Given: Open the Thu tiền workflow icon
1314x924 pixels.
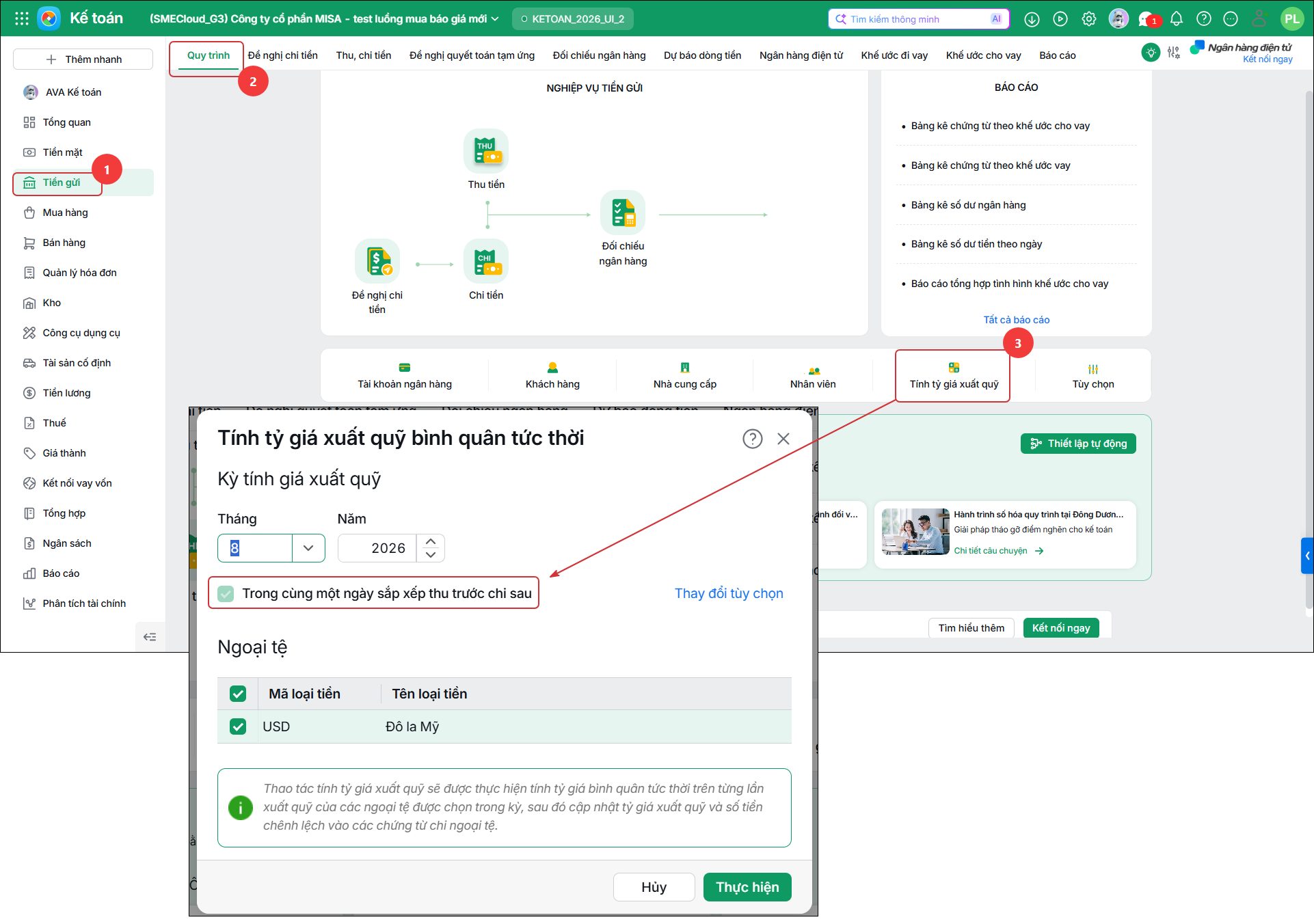Looking at the screenshot, I should tap(485, 151).
